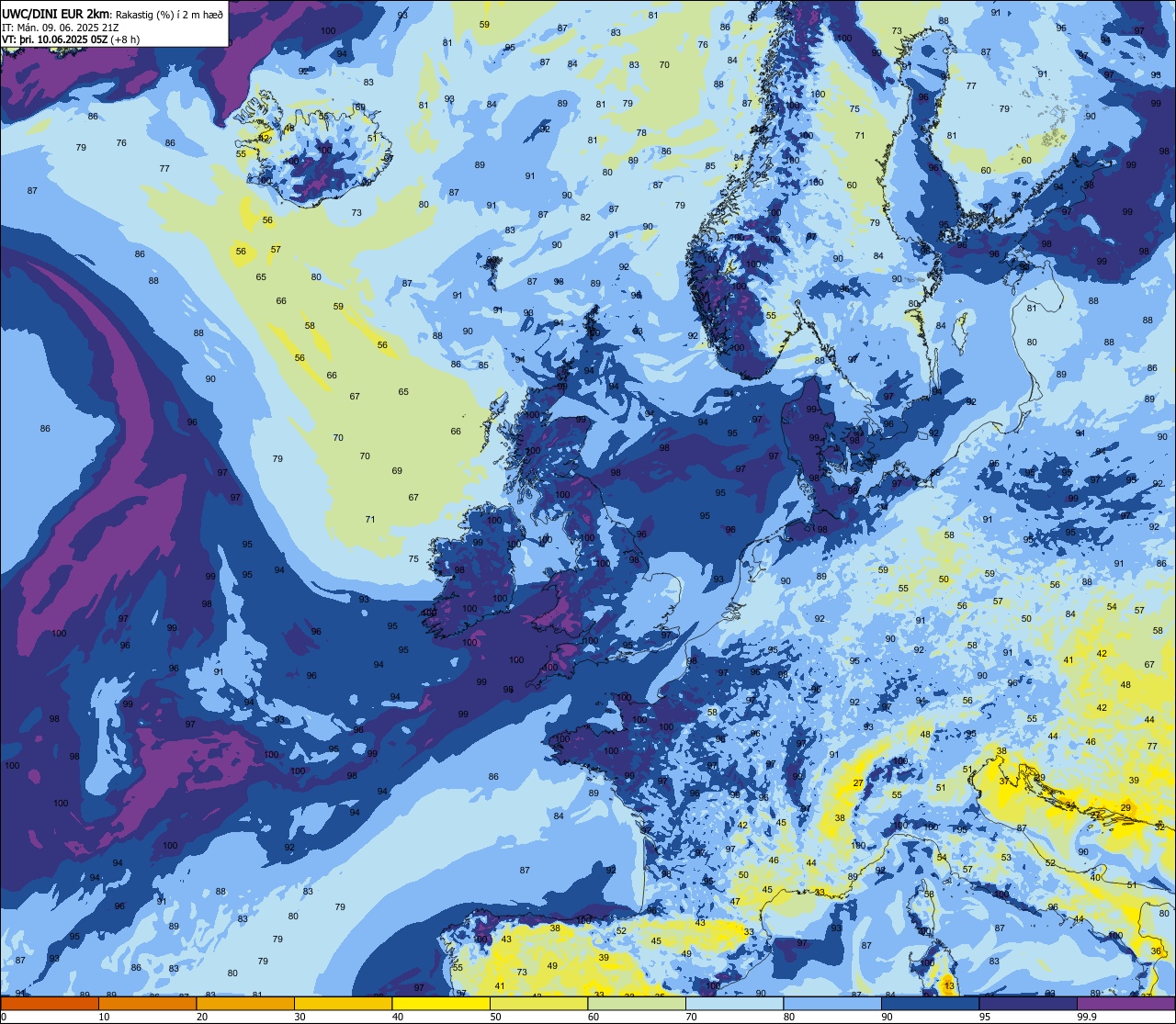Click the humidity value 13 near Sicily
Screen dimensions: 1176x1024
(x=949, y=986)
